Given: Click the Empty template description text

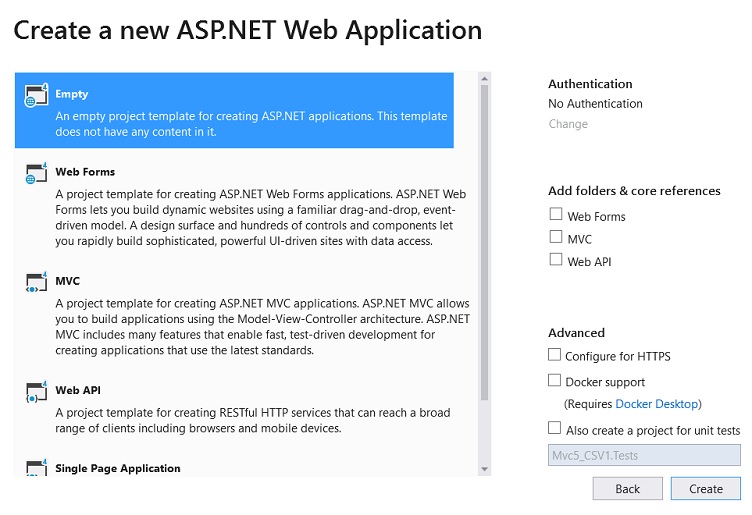Looking at the screenshot, I should (x=251, y=124).
